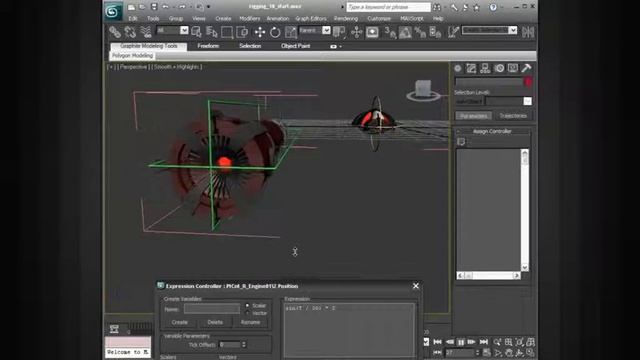Switch to the Freeform ribbon tab
Screen dimensions: 640x360
[209, 46]
